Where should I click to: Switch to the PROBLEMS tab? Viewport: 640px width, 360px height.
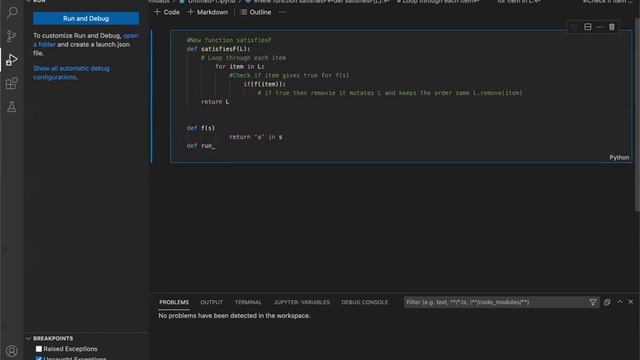coord(174,302)
